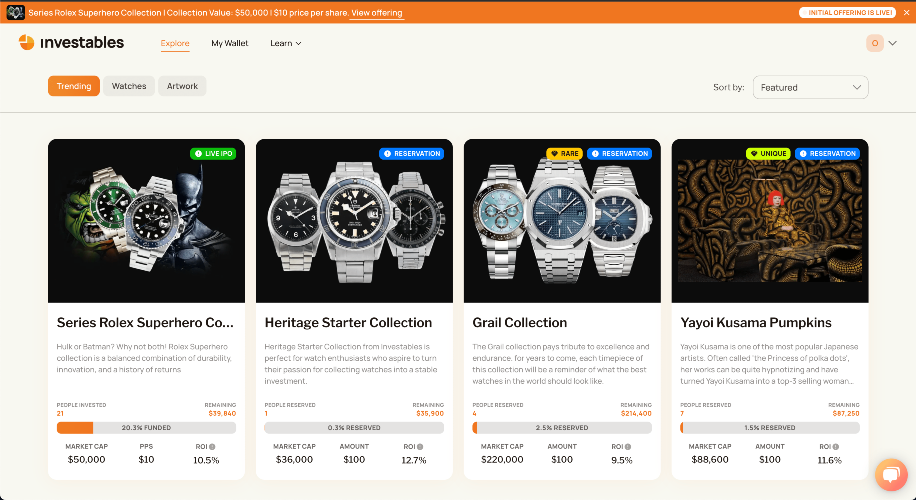The height and width of the screenshot is (500, 916).
Task: Open Grail Collection title
Action: pos(519,322)
